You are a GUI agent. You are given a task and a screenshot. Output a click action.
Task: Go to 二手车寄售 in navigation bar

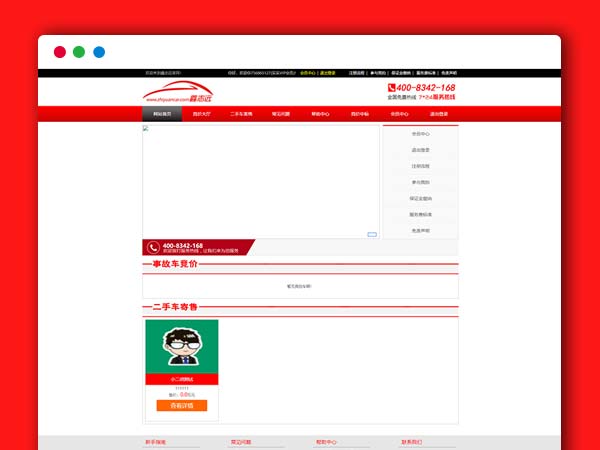point(241,114)
